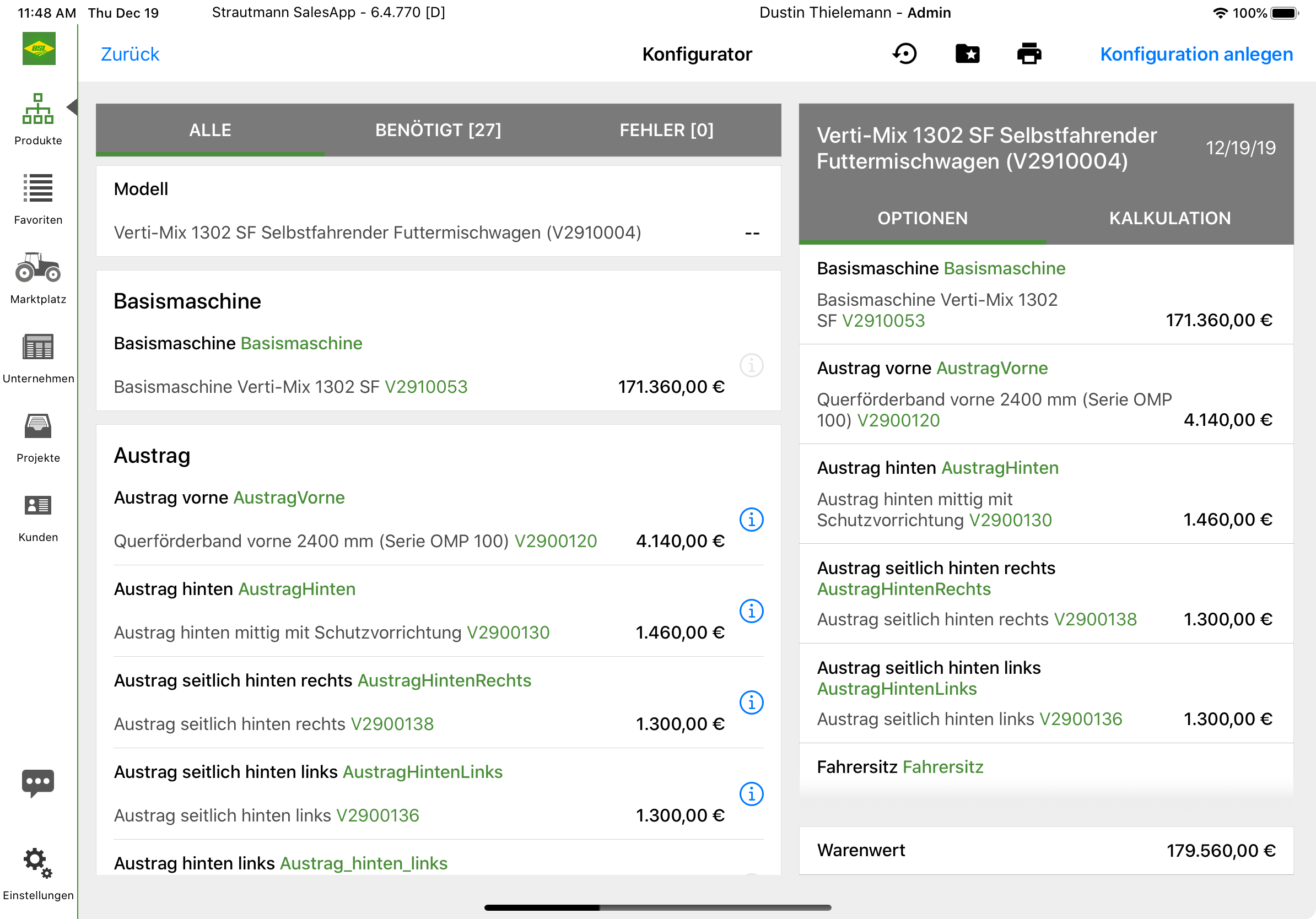Click the battery indicator in status bar
Image resolution: width=1316 pixels, height=919 pixels.
[x=1284, y=13]
